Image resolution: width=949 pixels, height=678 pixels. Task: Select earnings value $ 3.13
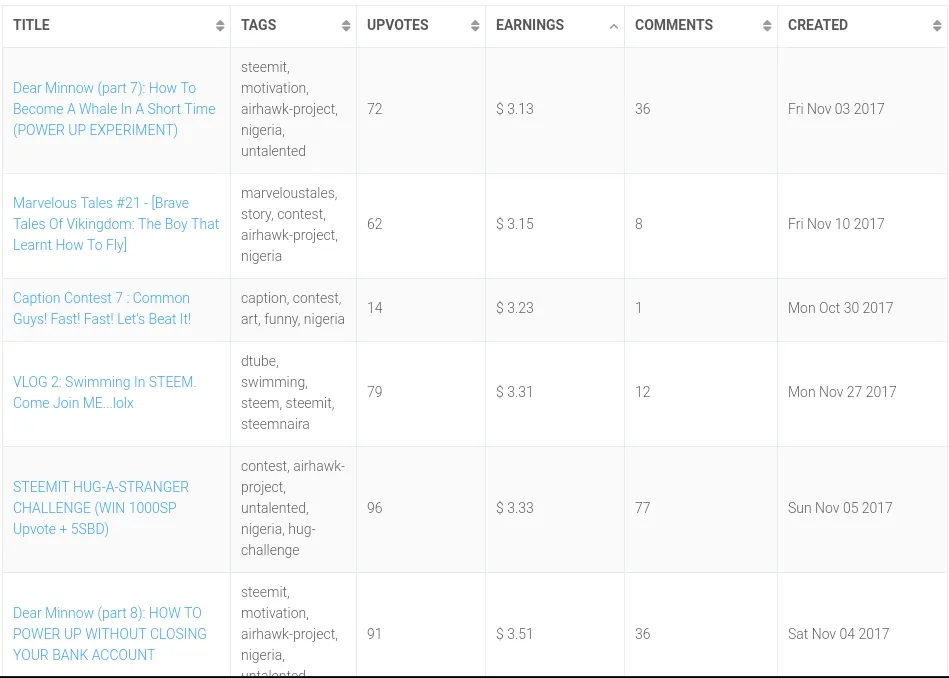pyautogui.click(x=515, y=109)
